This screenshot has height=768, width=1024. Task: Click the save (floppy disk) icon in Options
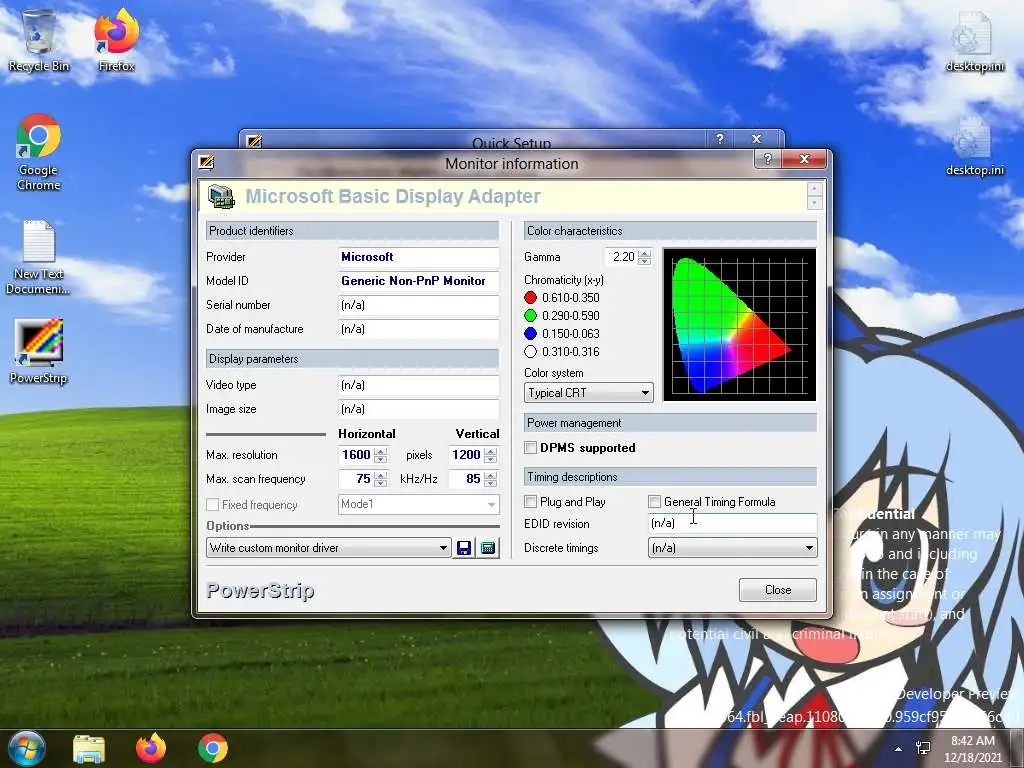click(x=464, y=548)
